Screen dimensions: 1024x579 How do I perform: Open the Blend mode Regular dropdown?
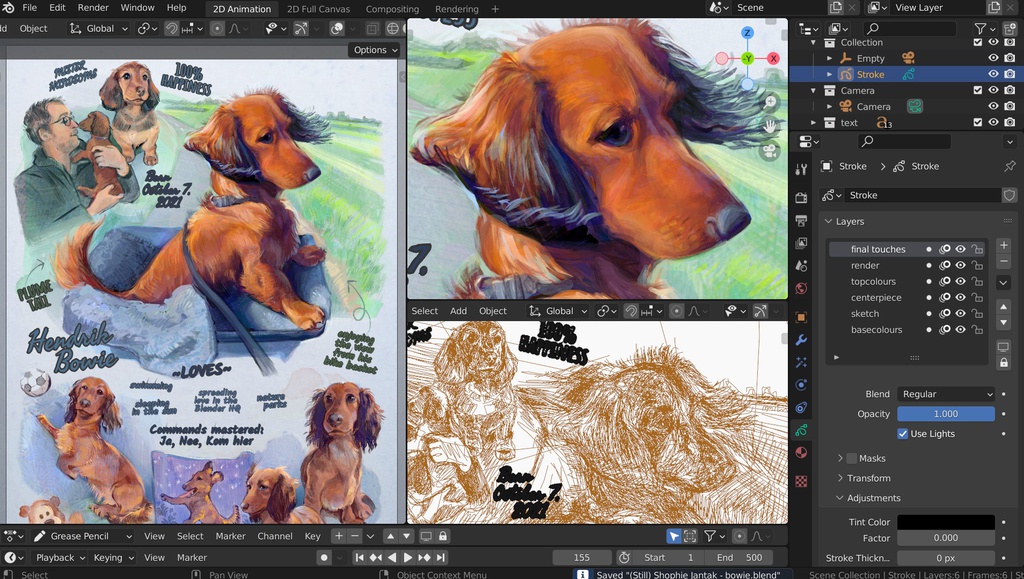(x=945, y=394)
